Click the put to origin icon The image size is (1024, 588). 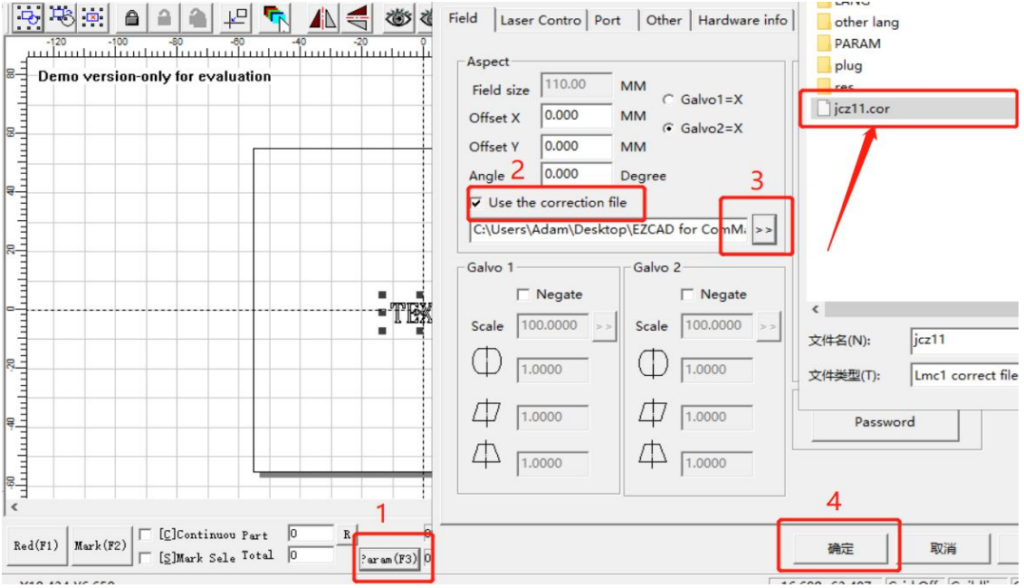[236, 18]
